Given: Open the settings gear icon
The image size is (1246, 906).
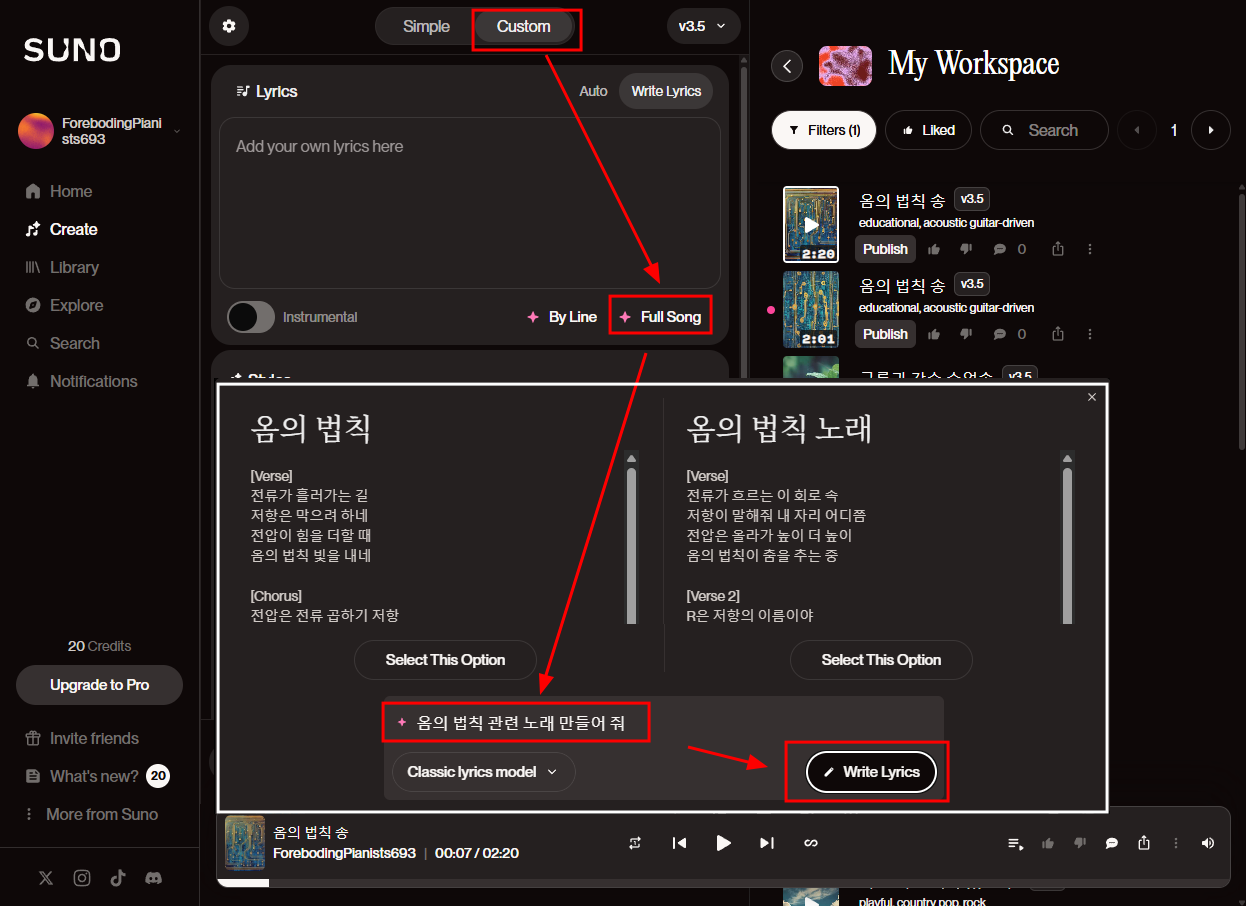Looking at the screenshot, I should point(229,26).
